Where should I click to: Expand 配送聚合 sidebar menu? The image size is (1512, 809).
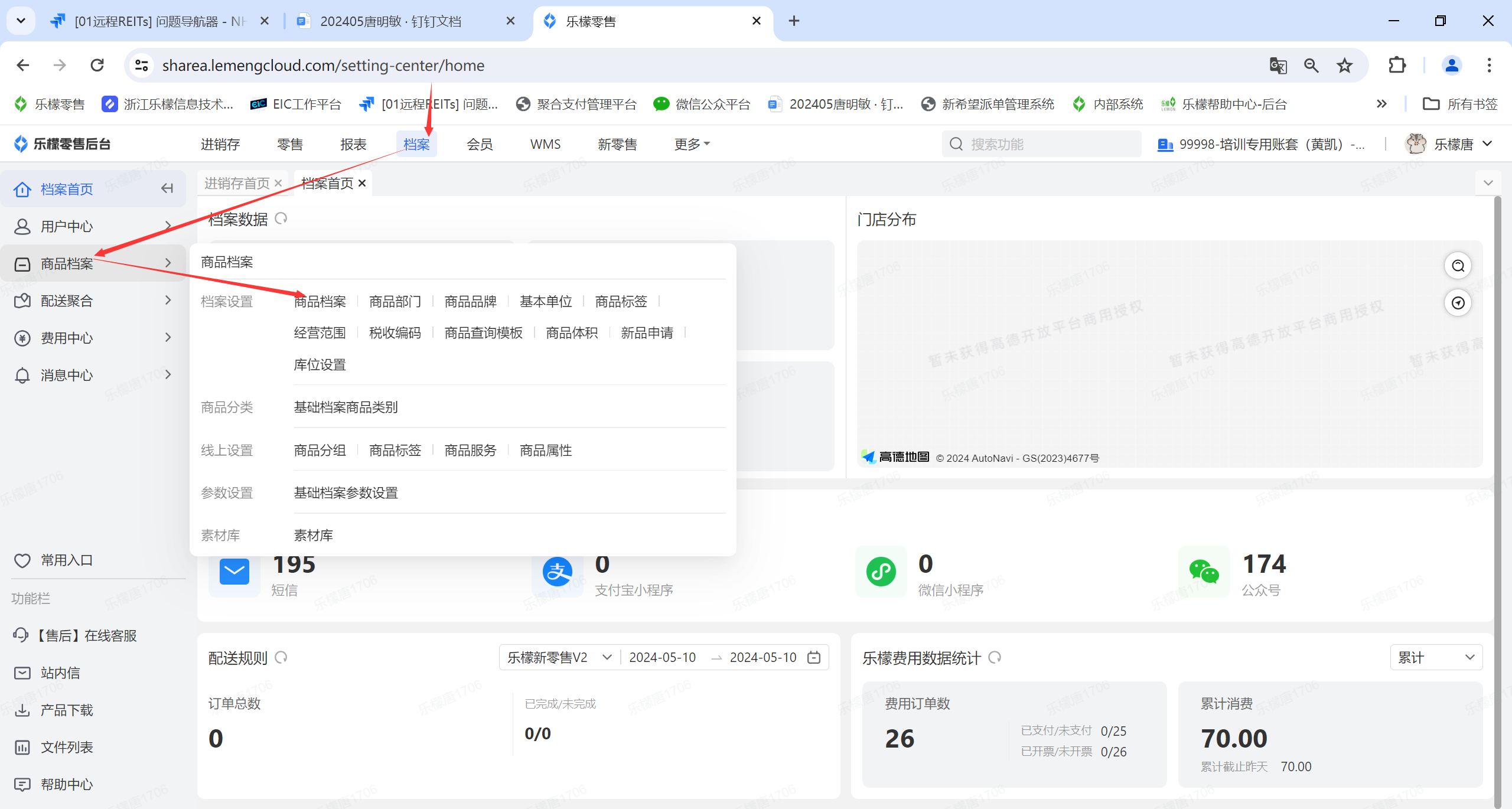click(93, 301)
